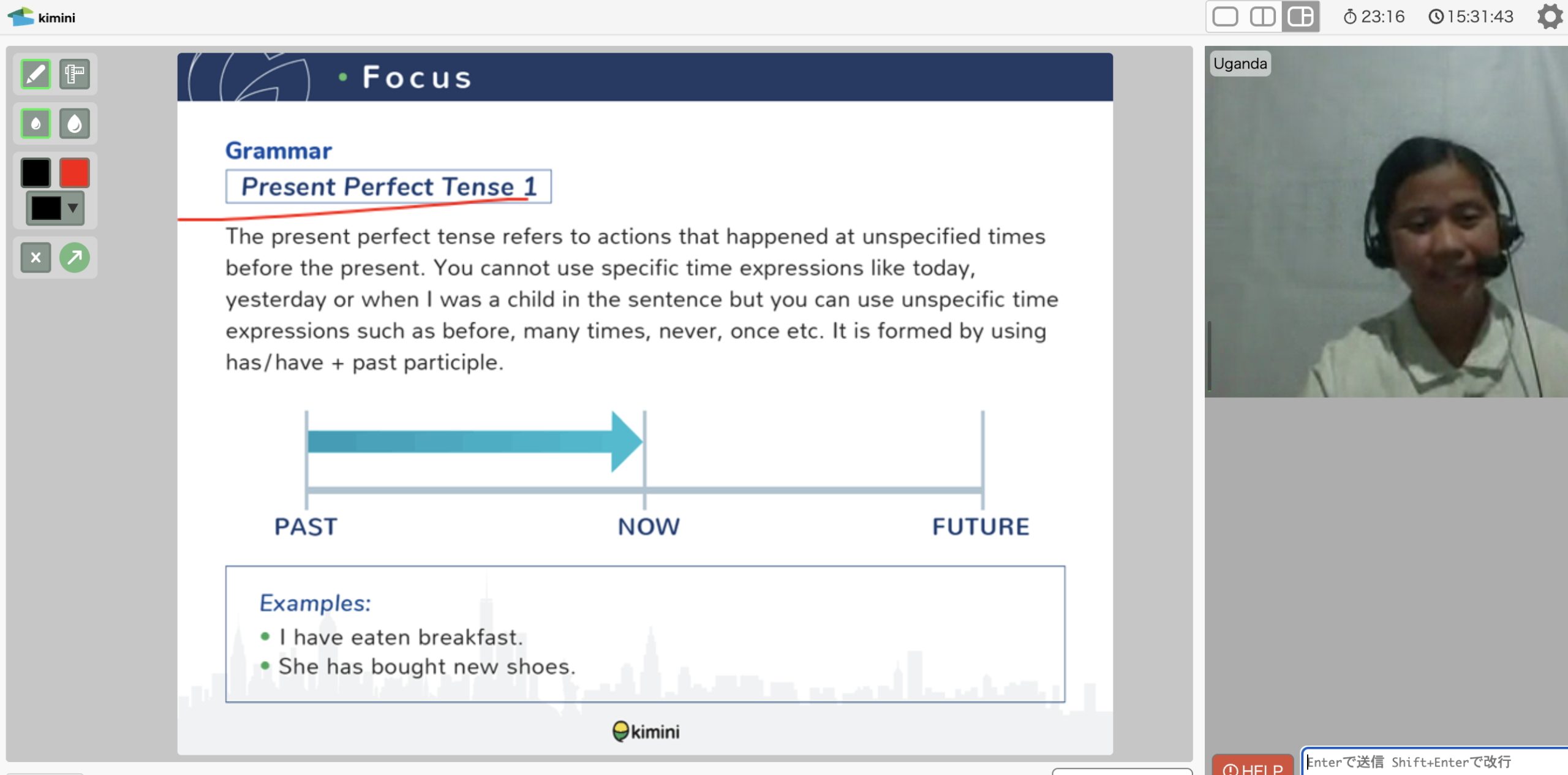Choose the large stroke thickness
This screenshot has height=775, width=1568.
click(x=75, y=124)
